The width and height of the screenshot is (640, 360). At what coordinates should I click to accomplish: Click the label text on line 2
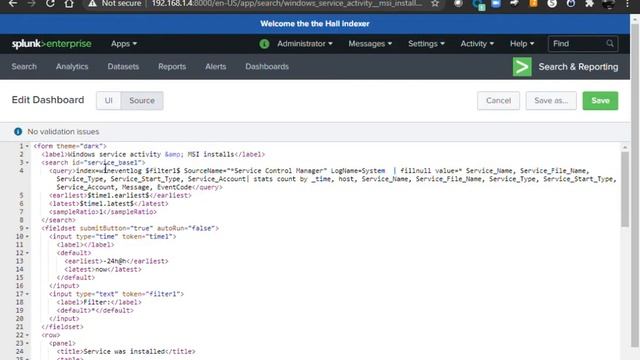pyautogui.click(x=153, y=154)
